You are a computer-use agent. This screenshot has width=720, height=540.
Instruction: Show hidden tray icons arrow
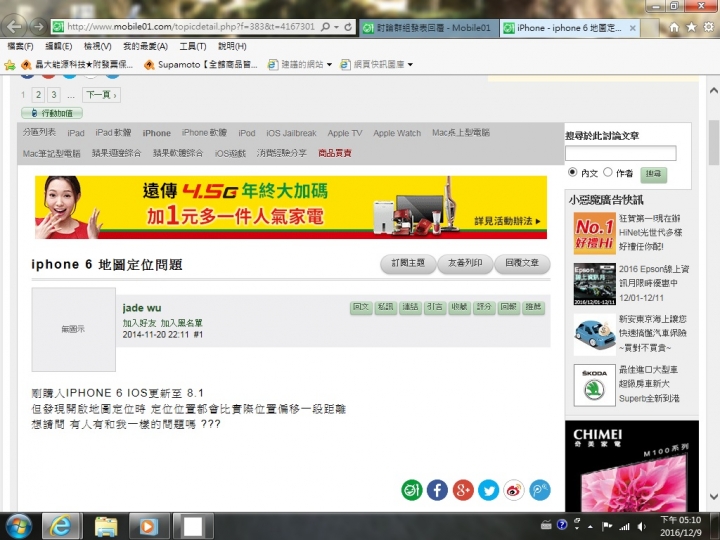point(590,527)
